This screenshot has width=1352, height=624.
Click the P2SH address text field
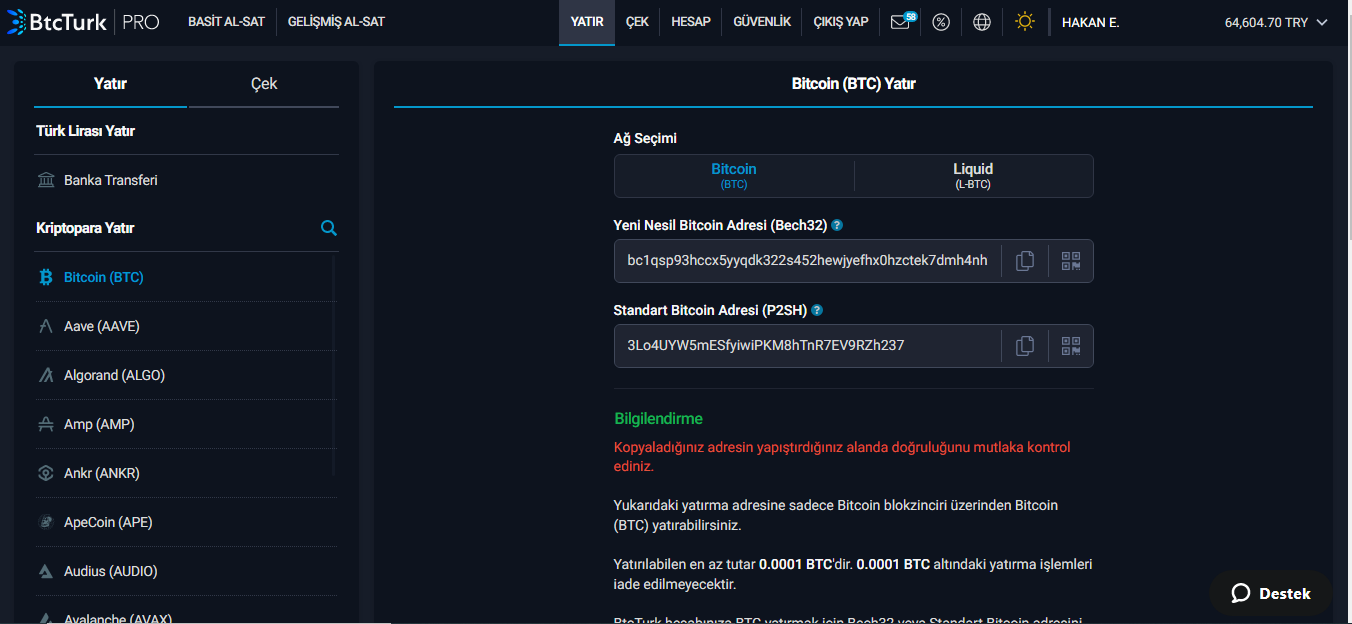[807, 346]
